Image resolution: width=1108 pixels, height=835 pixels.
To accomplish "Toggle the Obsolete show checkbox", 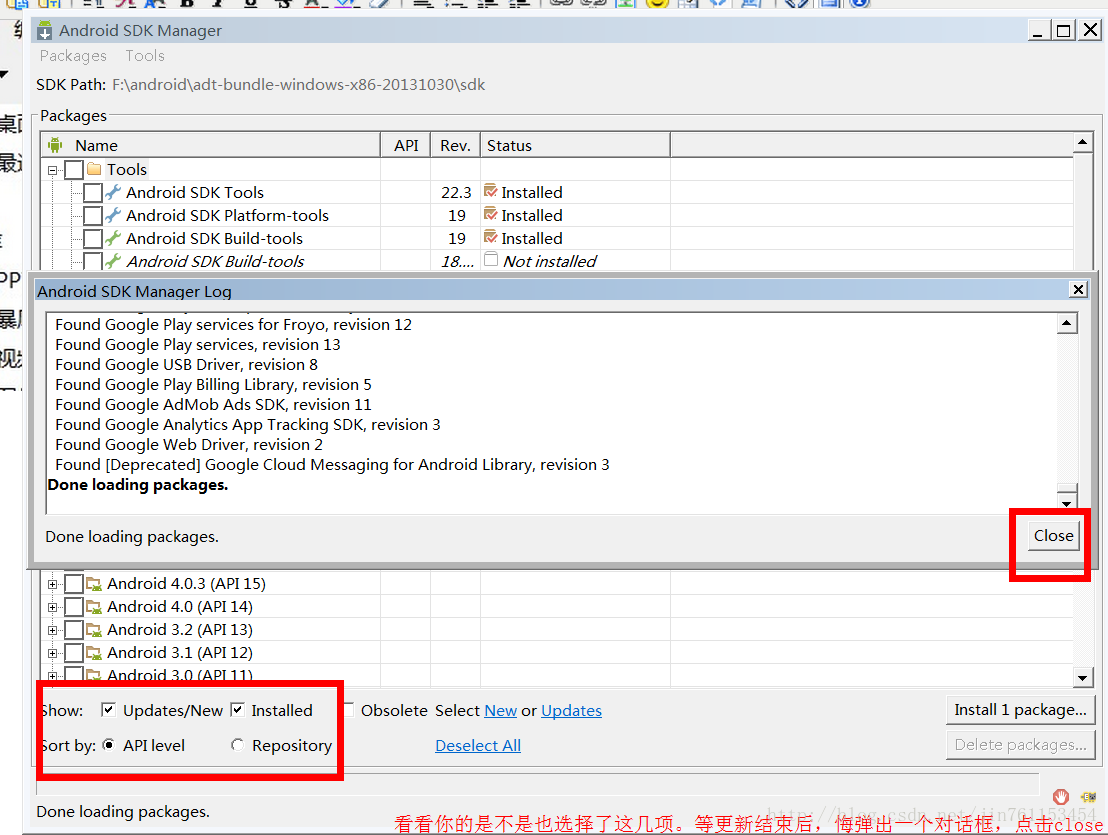I will pyautogui.click(x=349, y=710).
